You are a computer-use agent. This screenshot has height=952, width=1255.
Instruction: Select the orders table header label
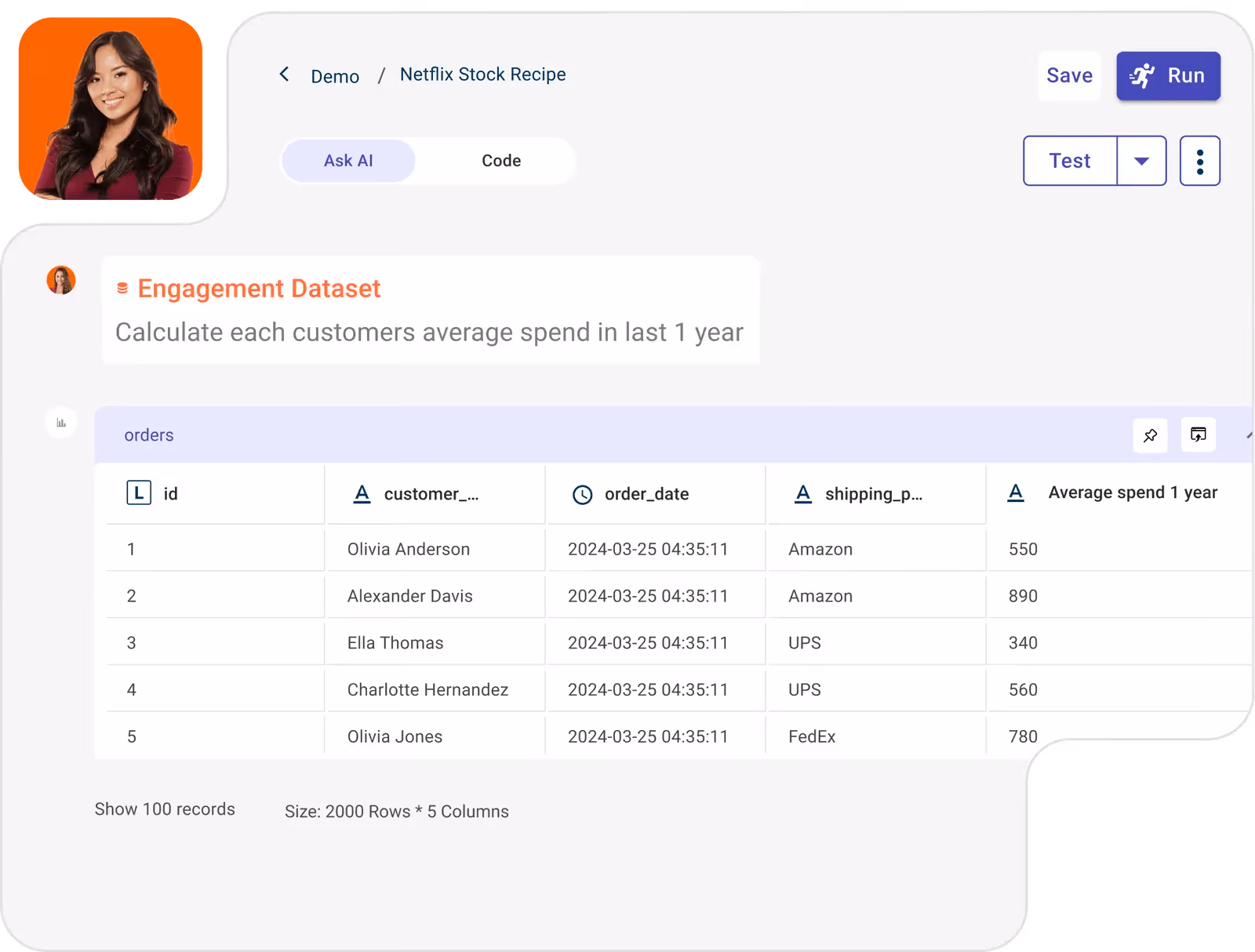click(x=149, y=435)
